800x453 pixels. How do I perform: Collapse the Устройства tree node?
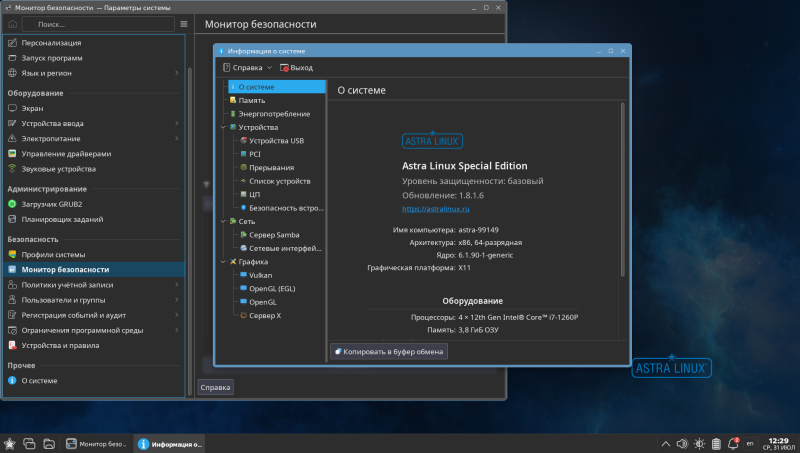[x=223, y=128]
